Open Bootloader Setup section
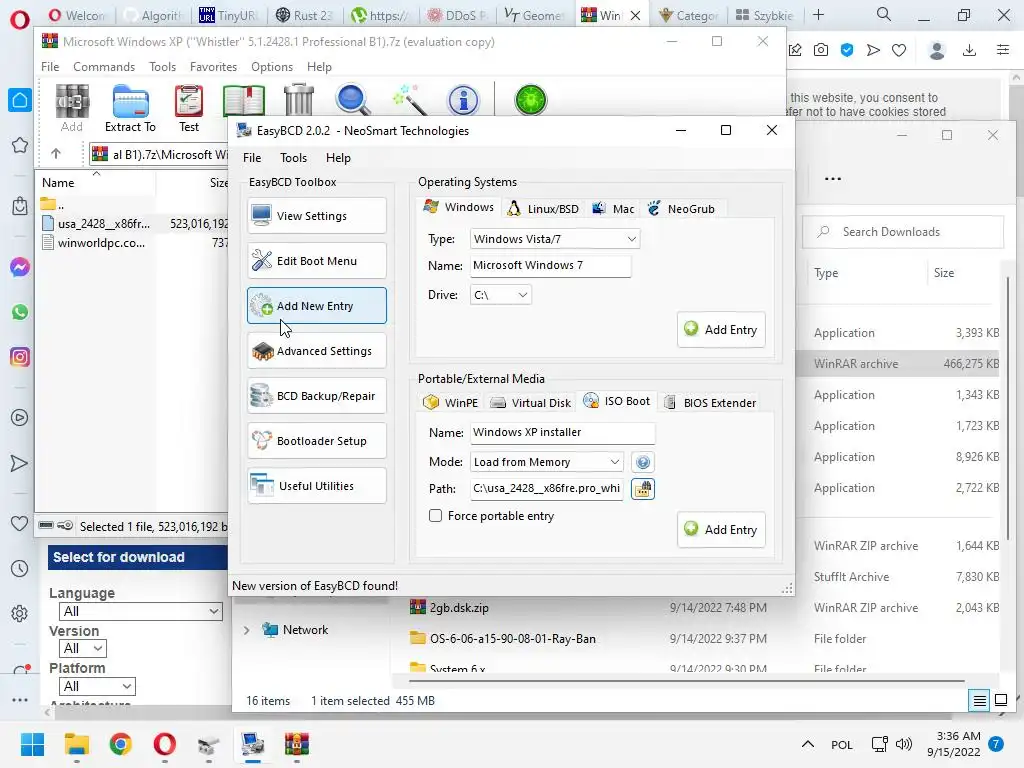Screen dimensions: 1024x768 click(317, 441)
